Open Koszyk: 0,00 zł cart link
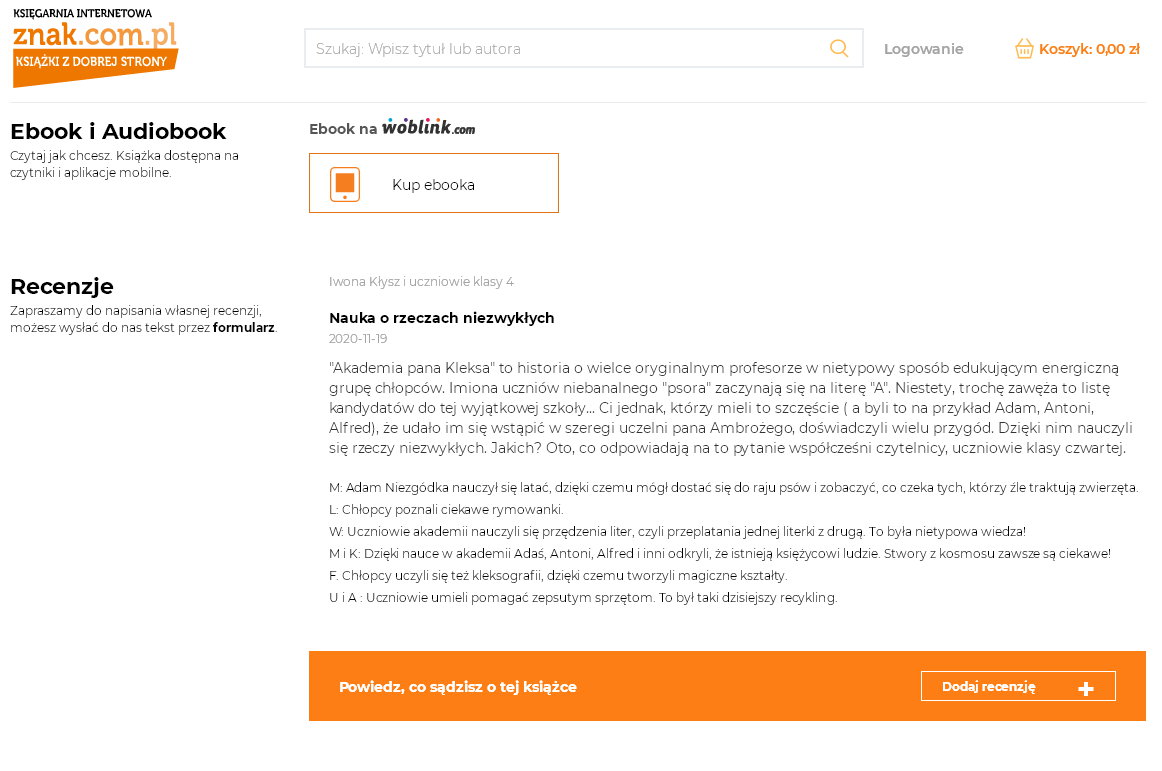 click(x=1089, y=49)
